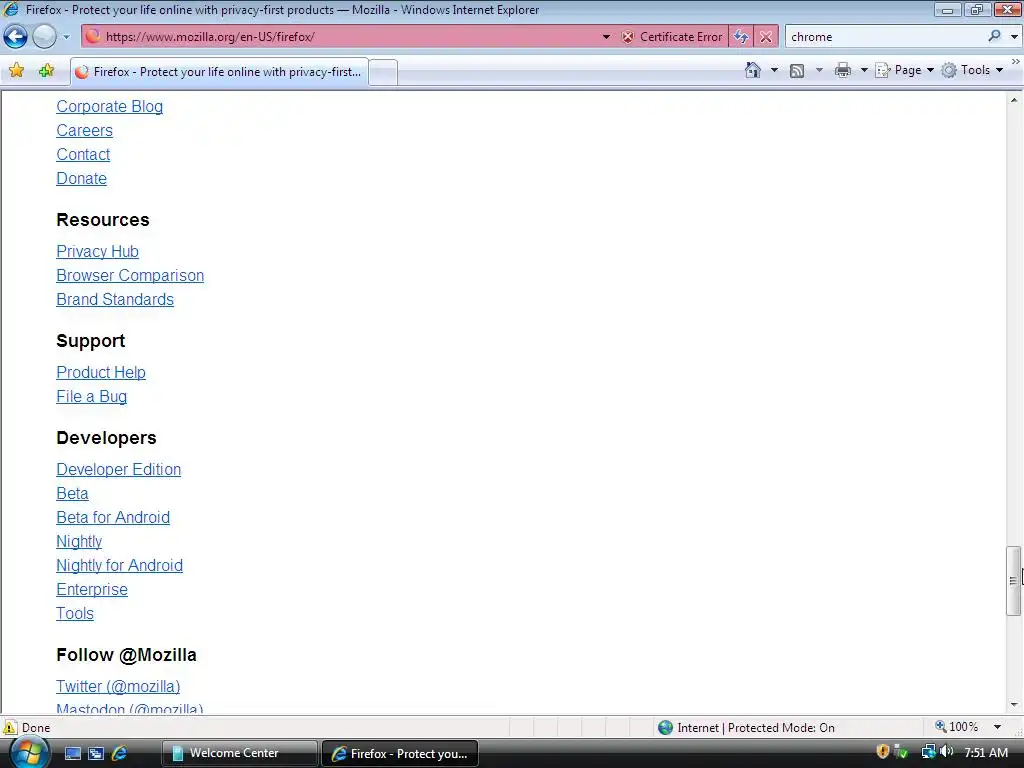Click the 7:51 AM clock
This screenshot has height=768, width=1024.
click(986, 753)
